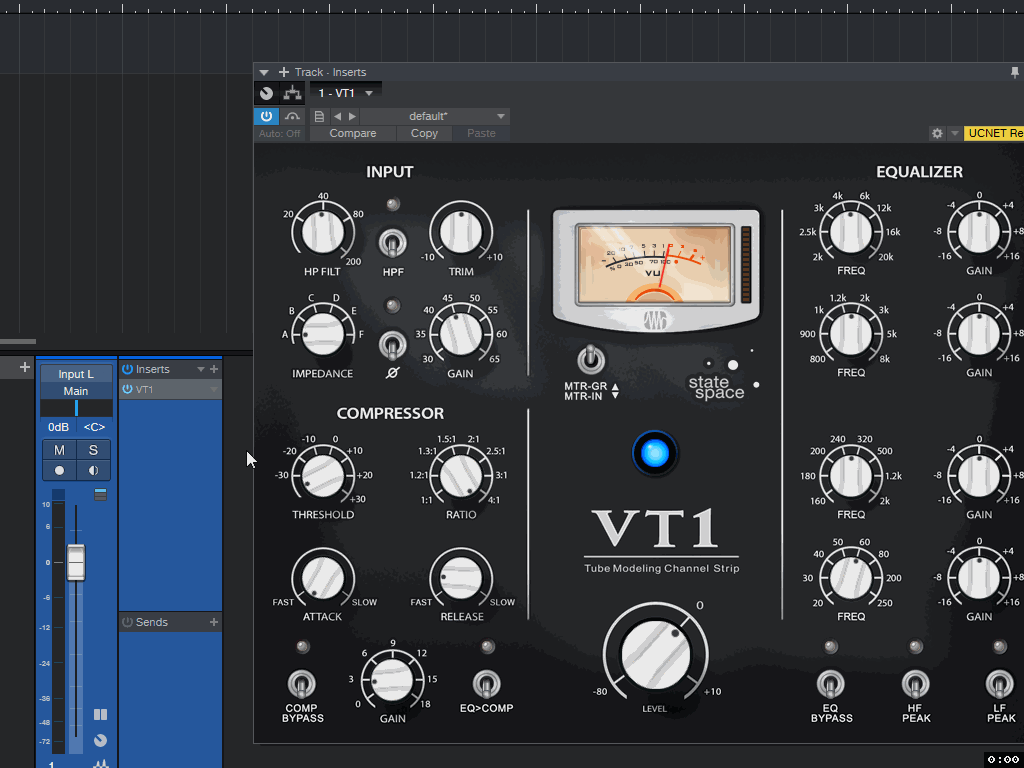Open the dropdown arrow next to the gear icon
Viewport: 1024px width, 768px height.
954,133
